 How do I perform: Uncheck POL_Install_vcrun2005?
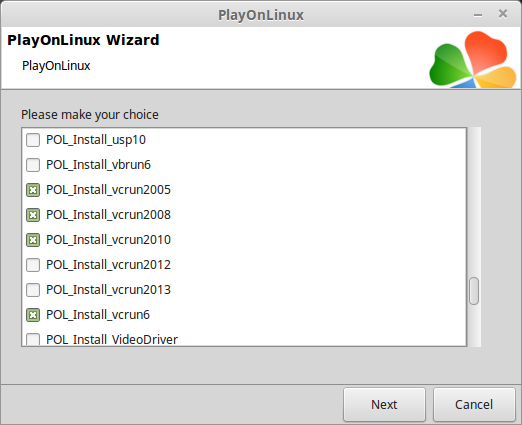coord(33,190)
